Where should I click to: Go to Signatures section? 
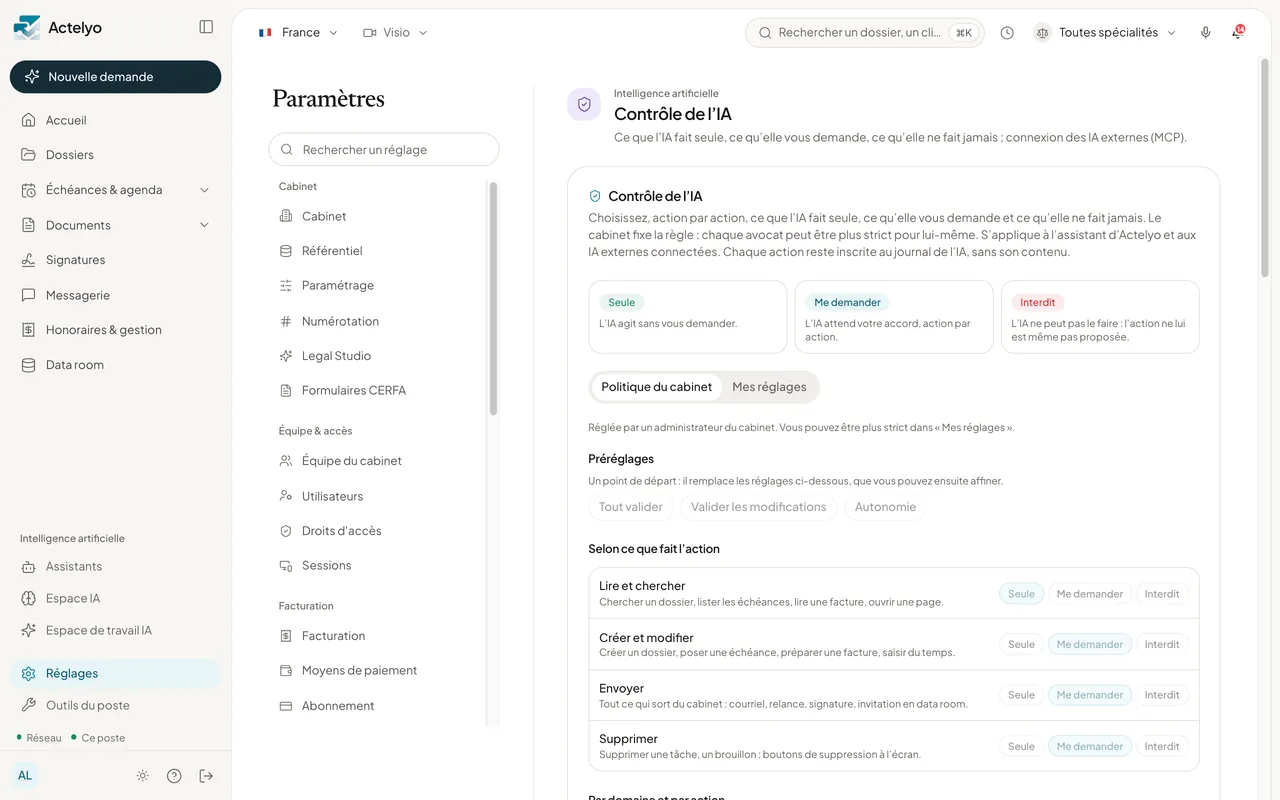pos(116,260)
